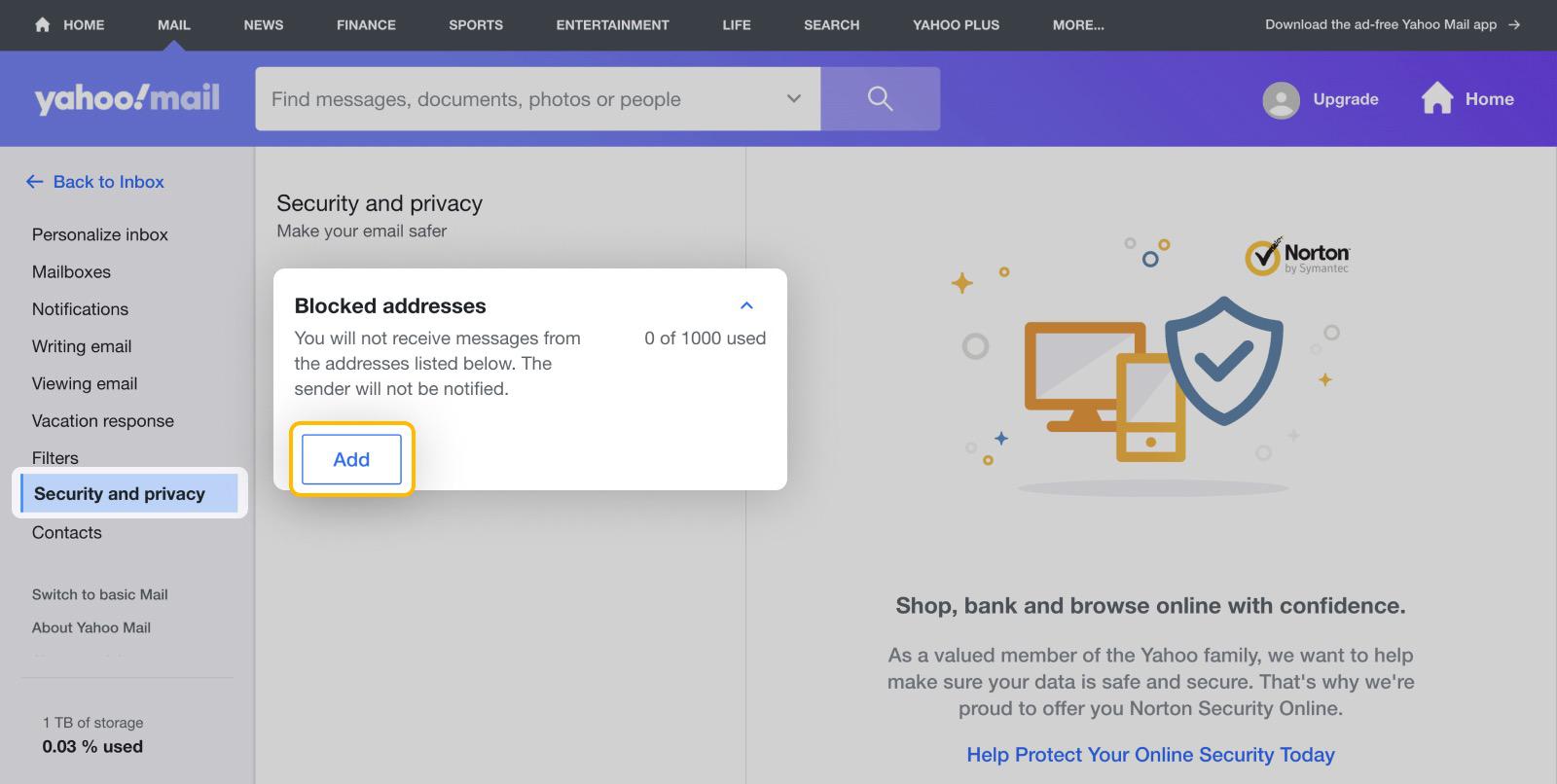Open FINANCE in the top navigation
The width and height of the screenshot is (1557, 784).
click(366, 24)
